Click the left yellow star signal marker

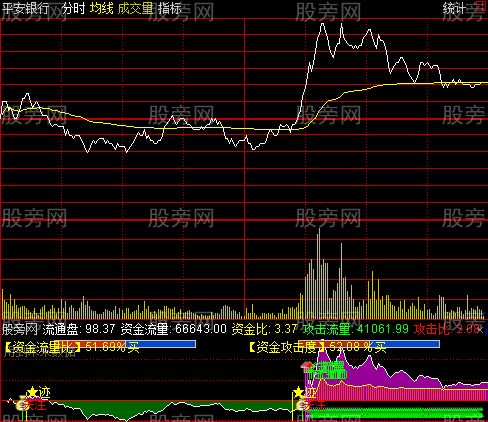click(32, 392)
